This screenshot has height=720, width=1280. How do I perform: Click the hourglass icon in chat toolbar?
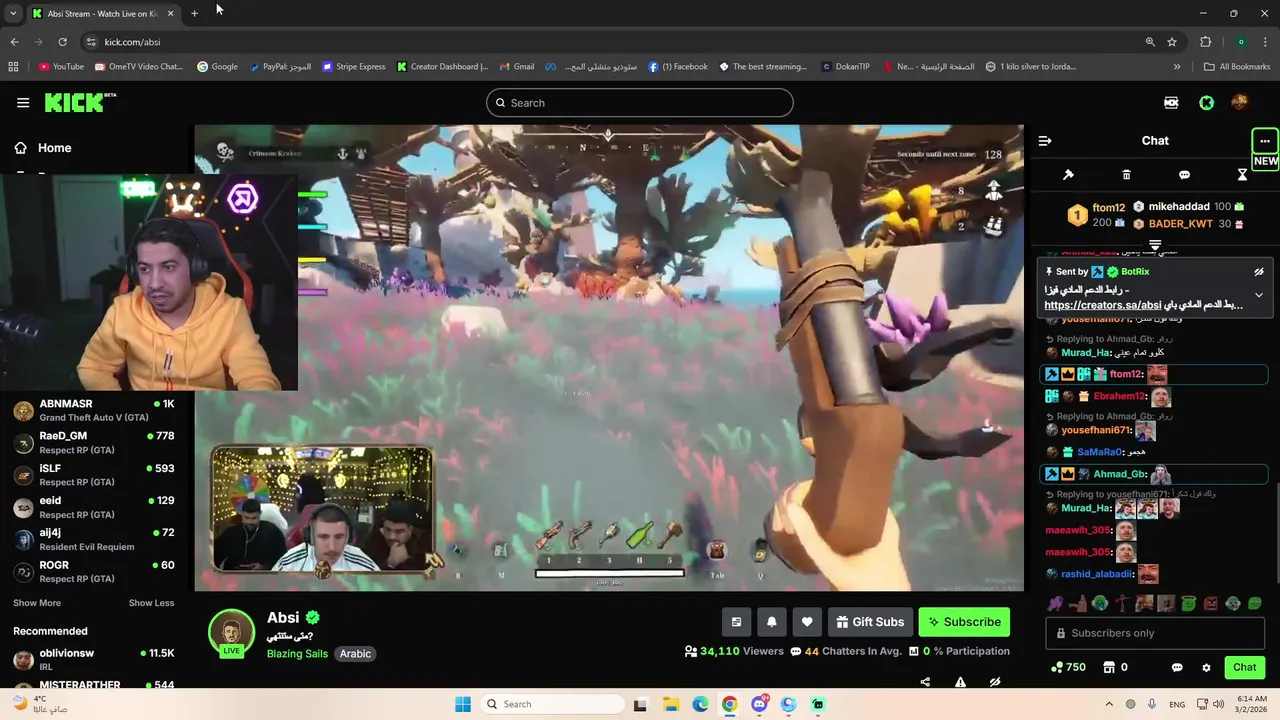point(1242,175)
